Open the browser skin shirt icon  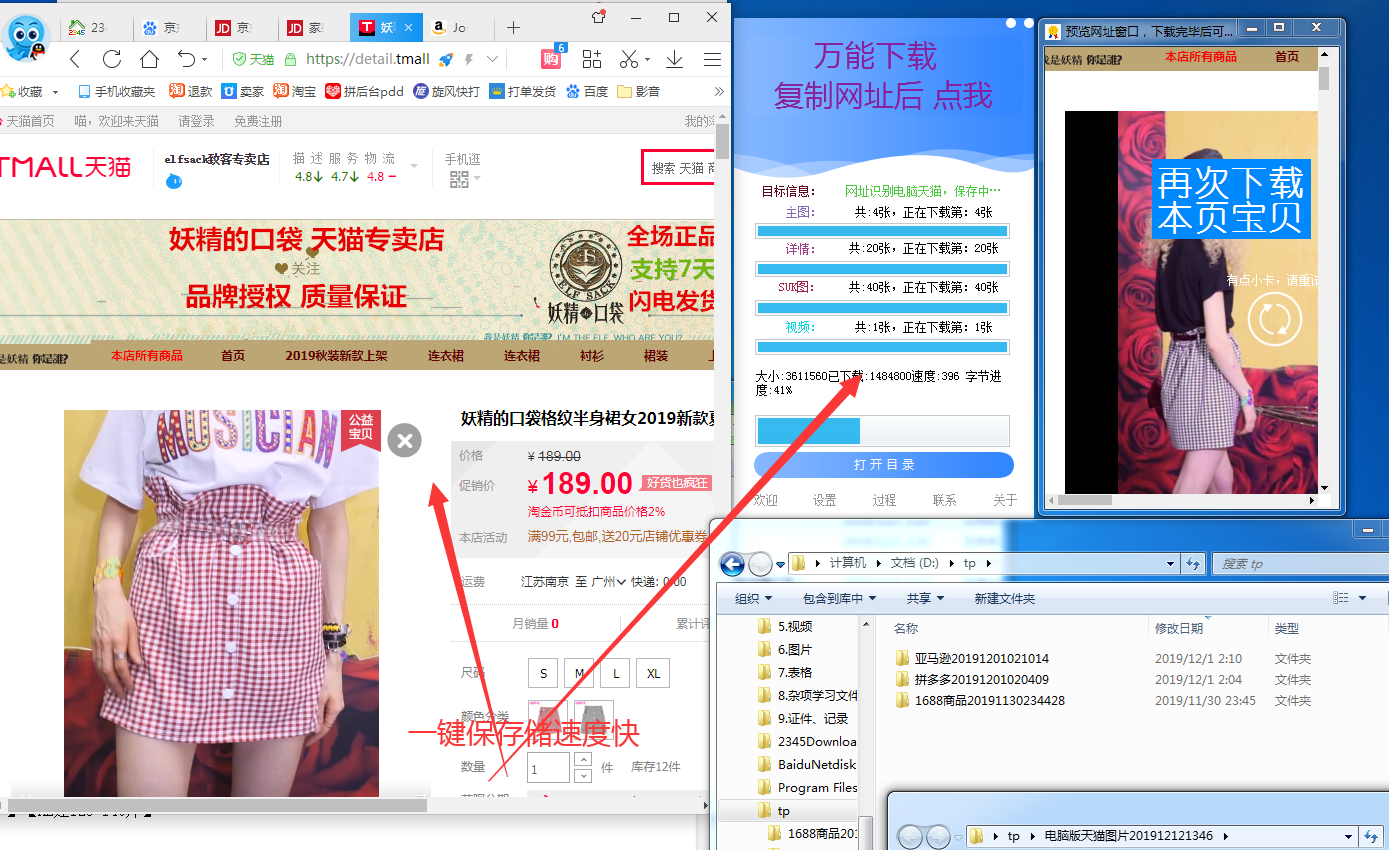599,17
